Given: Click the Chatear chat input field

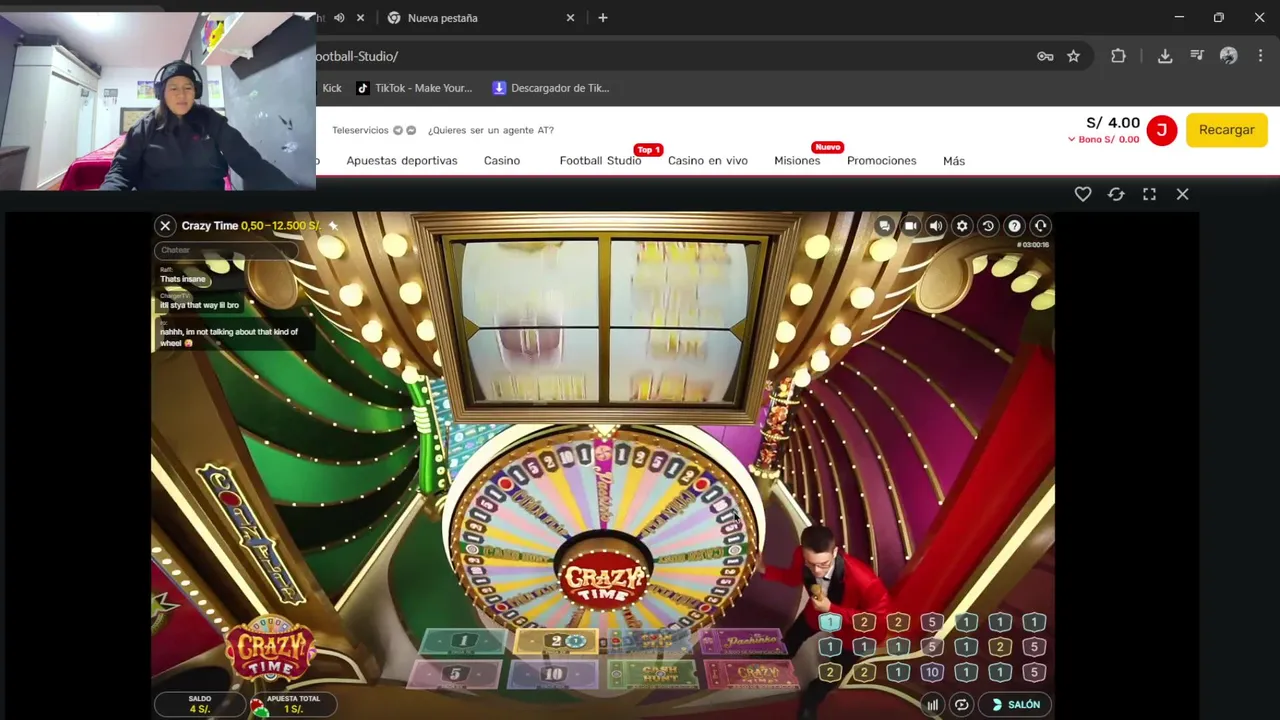Looking at the screenshot, I should [225, 250].
